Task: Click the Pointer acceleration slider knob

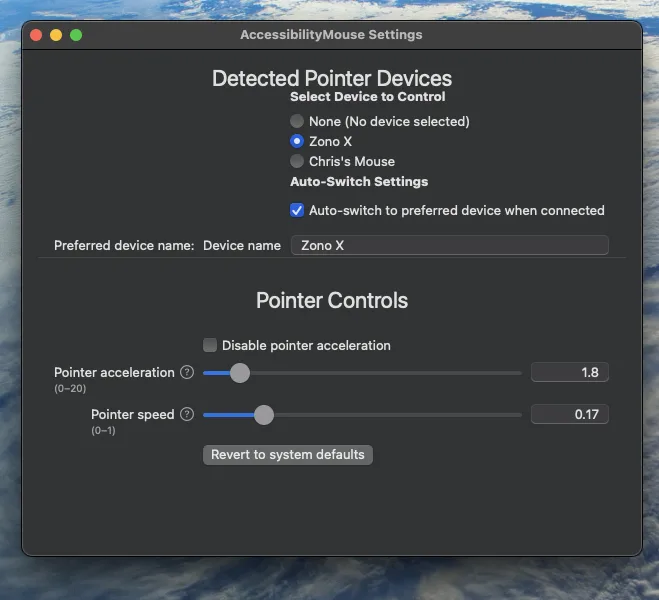Action: [x=240, y=373]
